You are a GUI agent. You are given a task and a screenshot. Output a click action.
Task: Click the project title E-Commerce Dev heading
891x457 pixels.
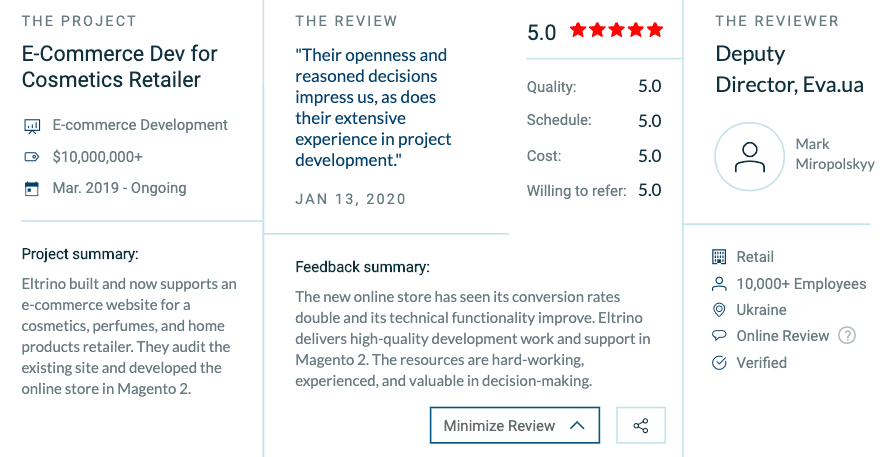click(x=119, y=66)
